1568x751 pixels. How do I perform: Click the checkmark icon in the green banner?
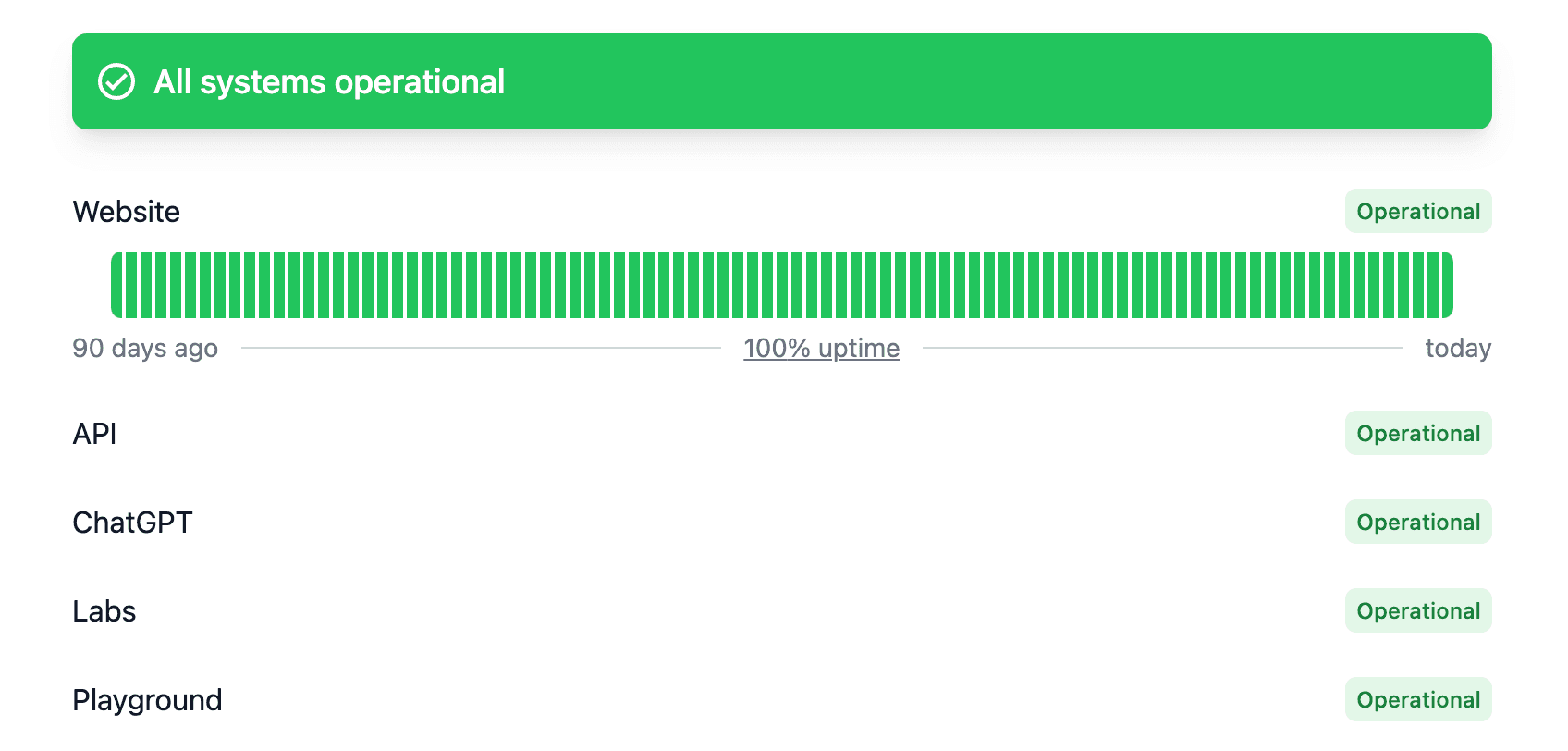point(115,82)
